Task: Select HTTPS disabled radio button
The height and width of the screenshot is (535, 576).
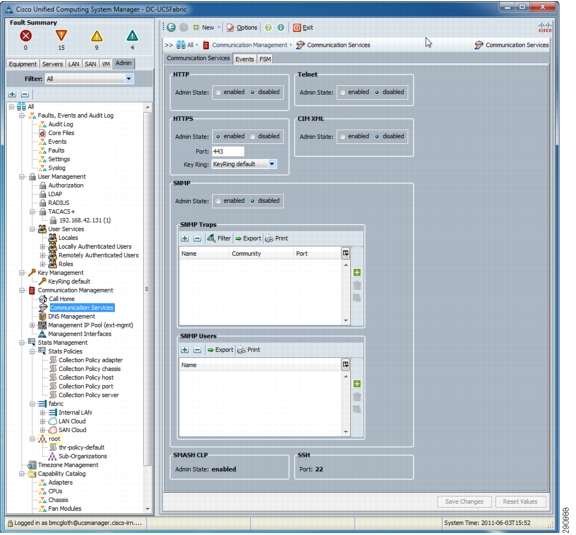Action: [252, 136]
